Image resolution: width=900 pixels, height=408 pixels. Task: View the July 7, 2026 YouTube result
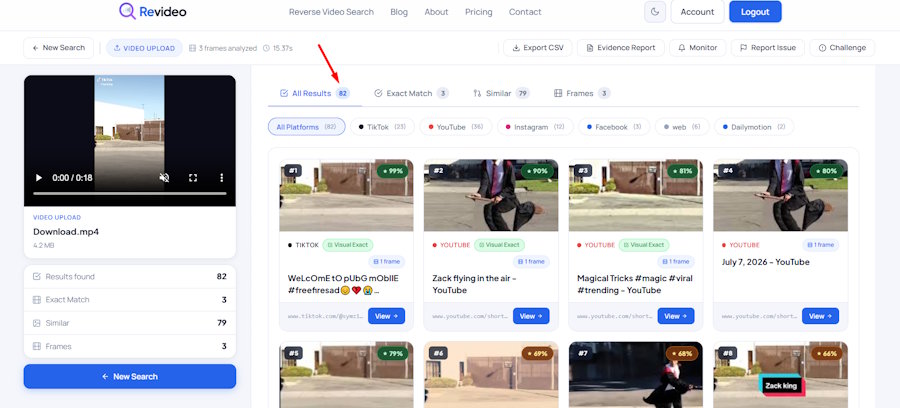click(820, 316)
